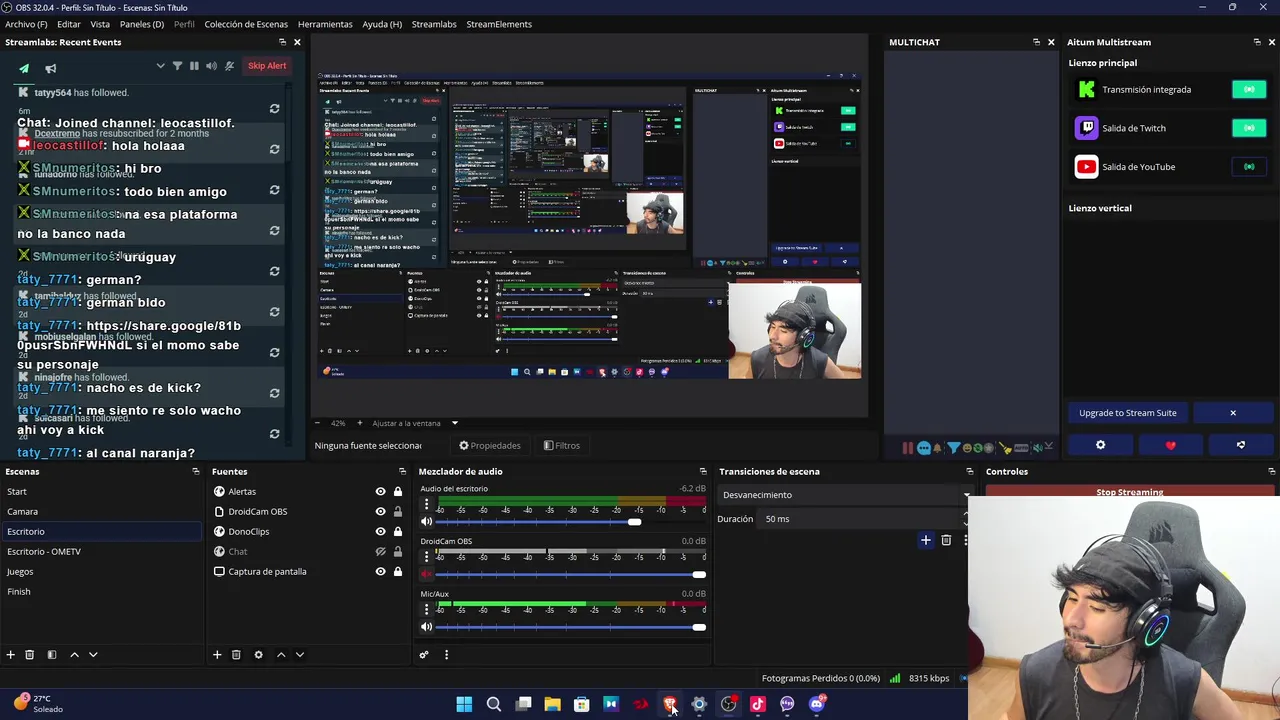Toggle Transmisión integrada output on Kick

(x=1248, y=89)
